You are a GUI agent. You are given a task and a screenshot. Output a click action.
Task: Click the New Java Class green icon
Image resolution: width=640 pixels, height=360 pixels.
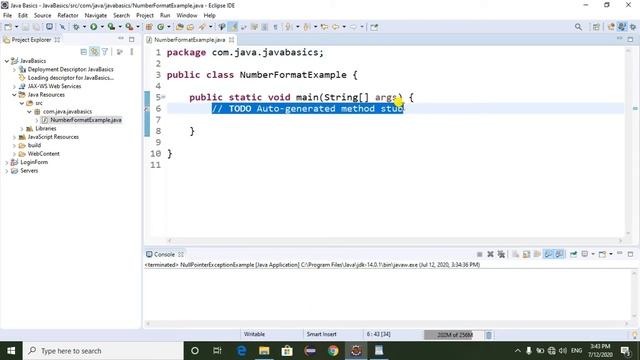pyautogui.click(x=160, y=27)
